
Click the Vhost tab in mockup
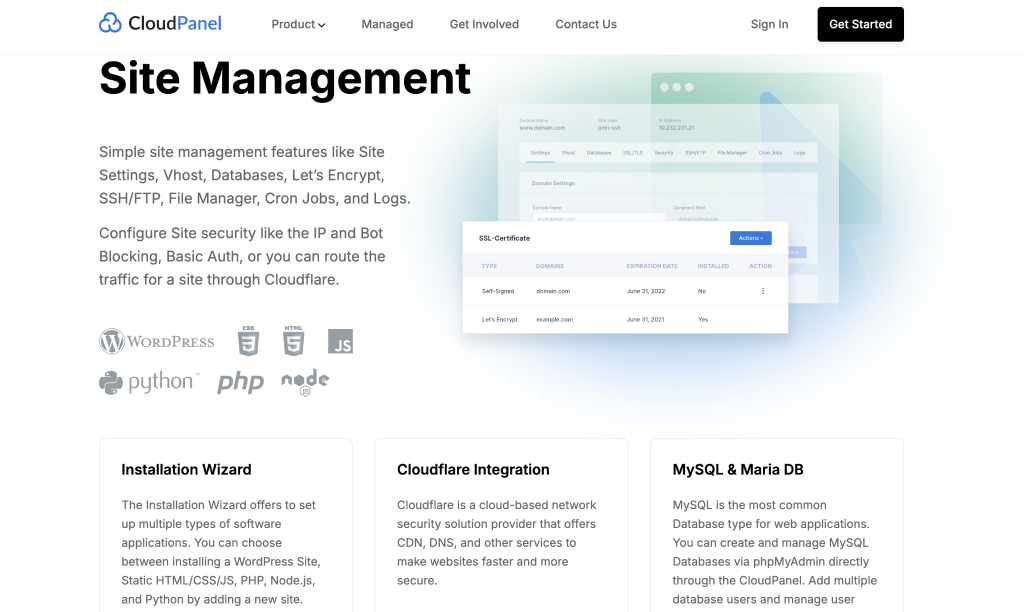568,153
